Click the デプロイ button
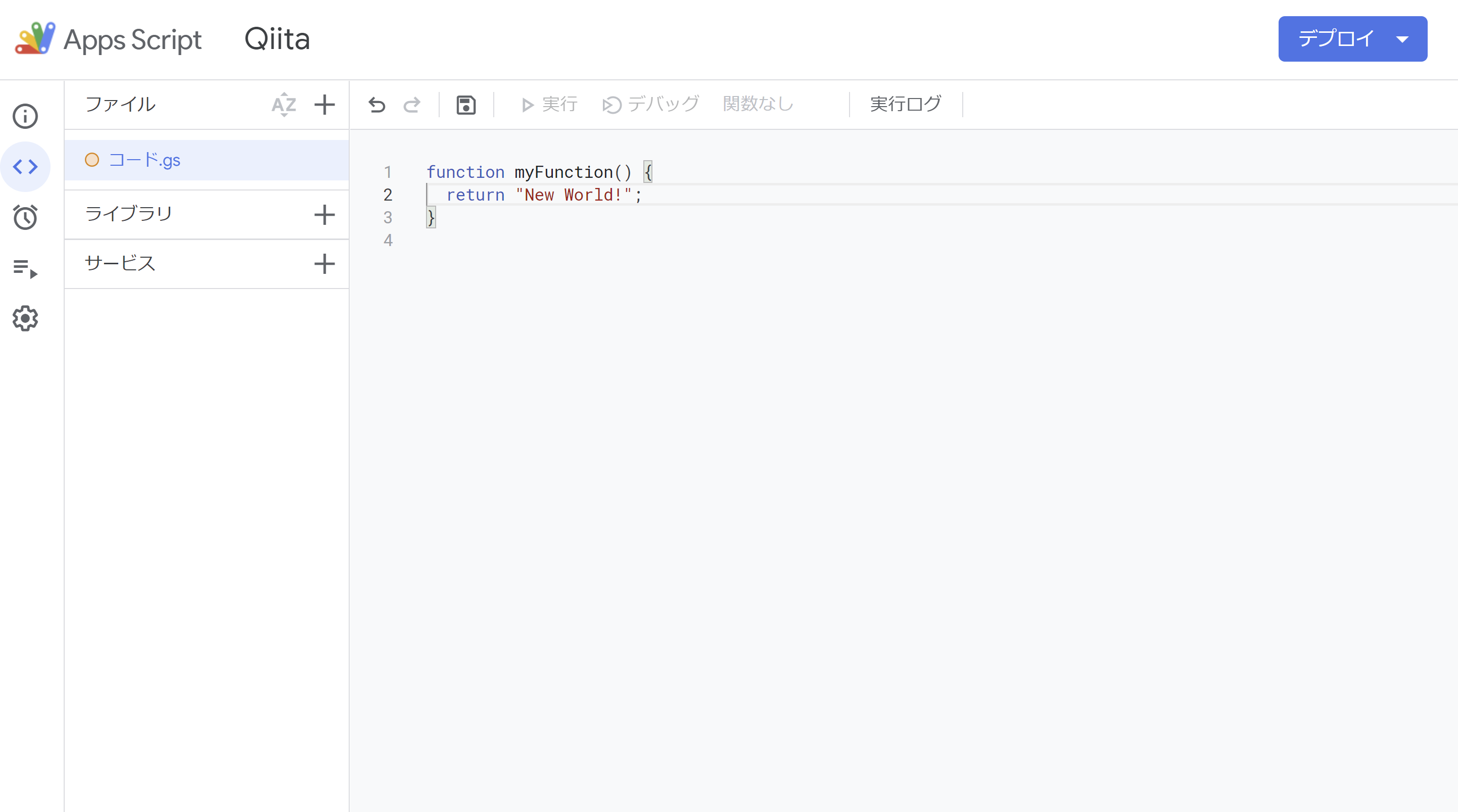This screenshot has width=1458, height=812. [x=1336, y=39]
